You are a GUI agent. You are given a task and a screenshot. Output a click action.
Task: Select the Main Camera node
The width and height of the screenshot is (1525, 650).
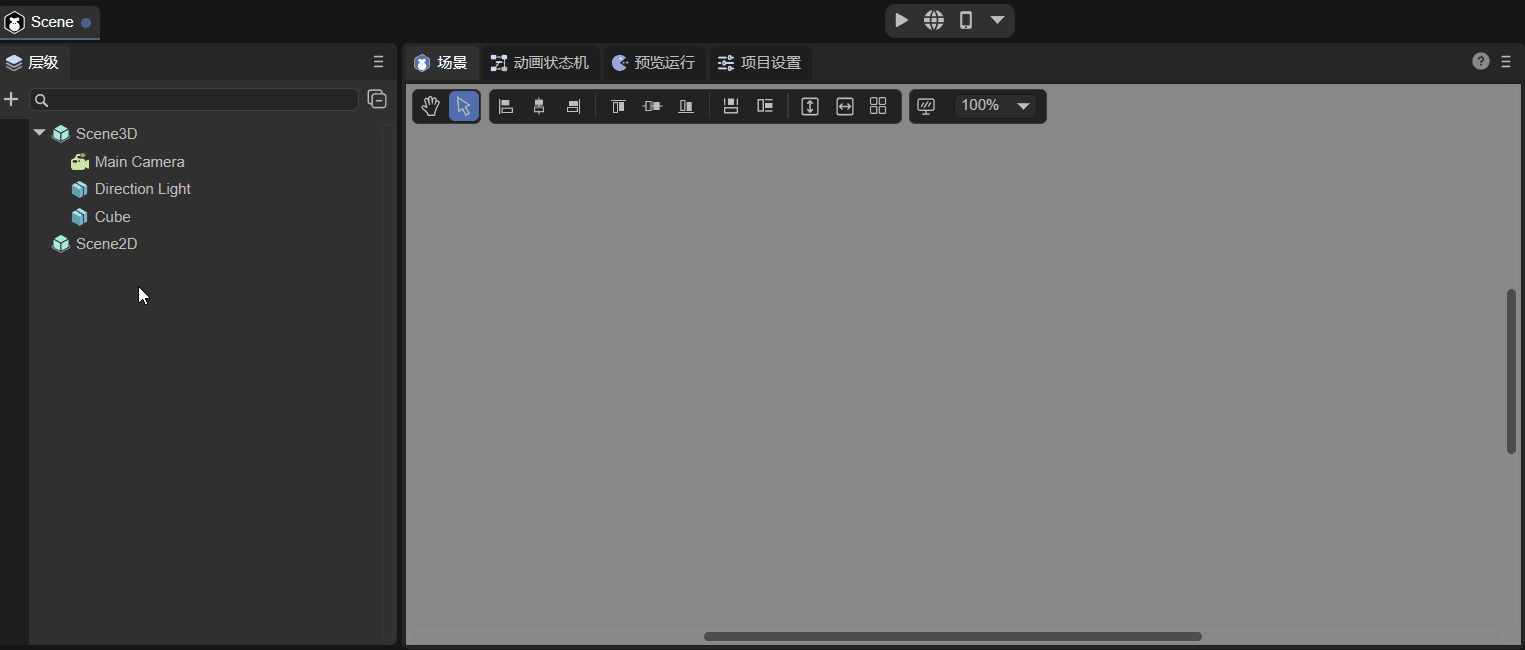click(139, 162)
